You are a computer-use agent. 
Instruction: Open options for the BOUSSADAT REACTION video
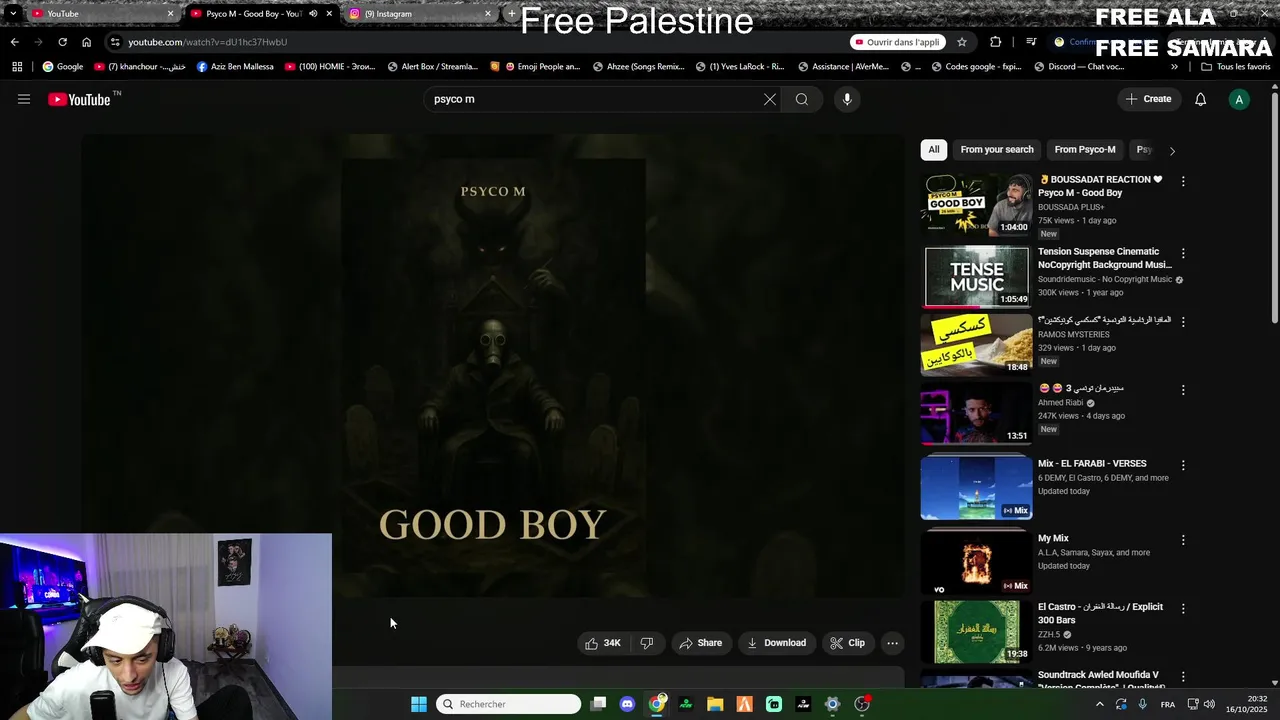pos(1183,182)
